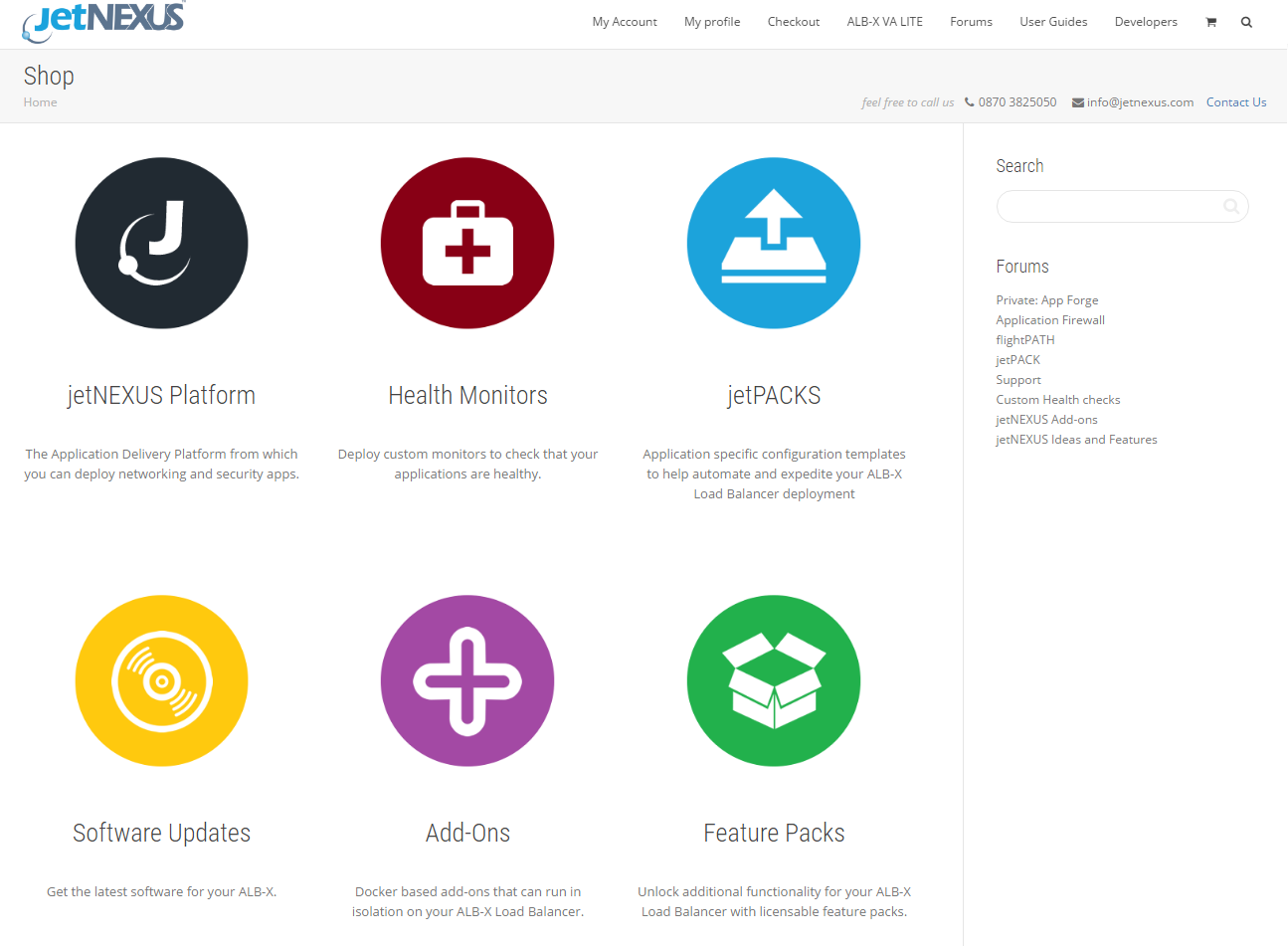The width and height of the screenshot is (1288, 947).
Task: Click the 0870 3825050 phone number
Action: pyautogui.click(x=1017, y=102)
